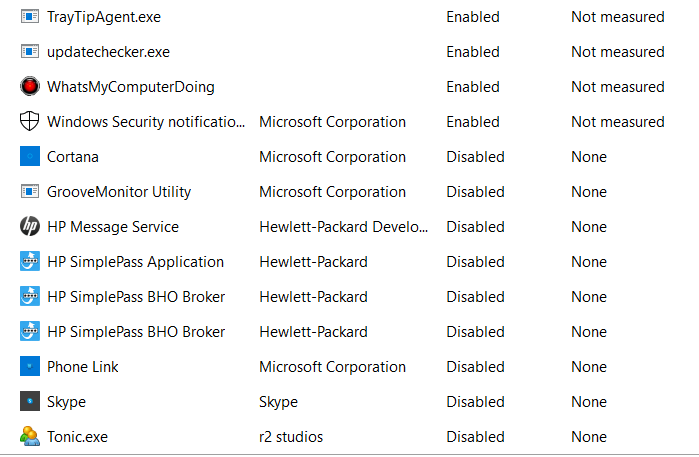The width and height of the screenshot is (699, 457).
Task: Select the Cortana startup entry name
Action: pyautogui.click(x=73, y=157)
